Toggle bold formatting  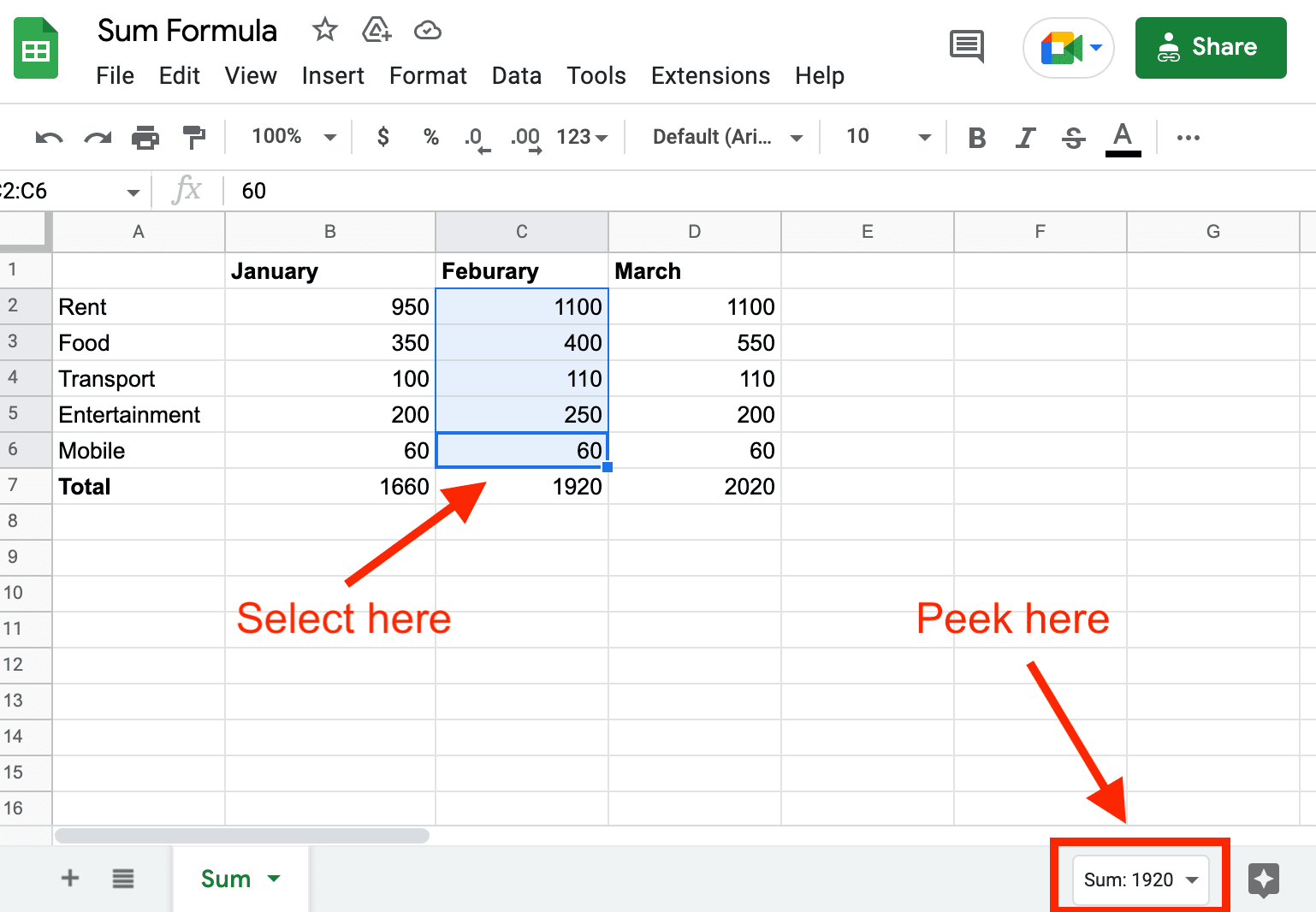(x=977, y=138)
